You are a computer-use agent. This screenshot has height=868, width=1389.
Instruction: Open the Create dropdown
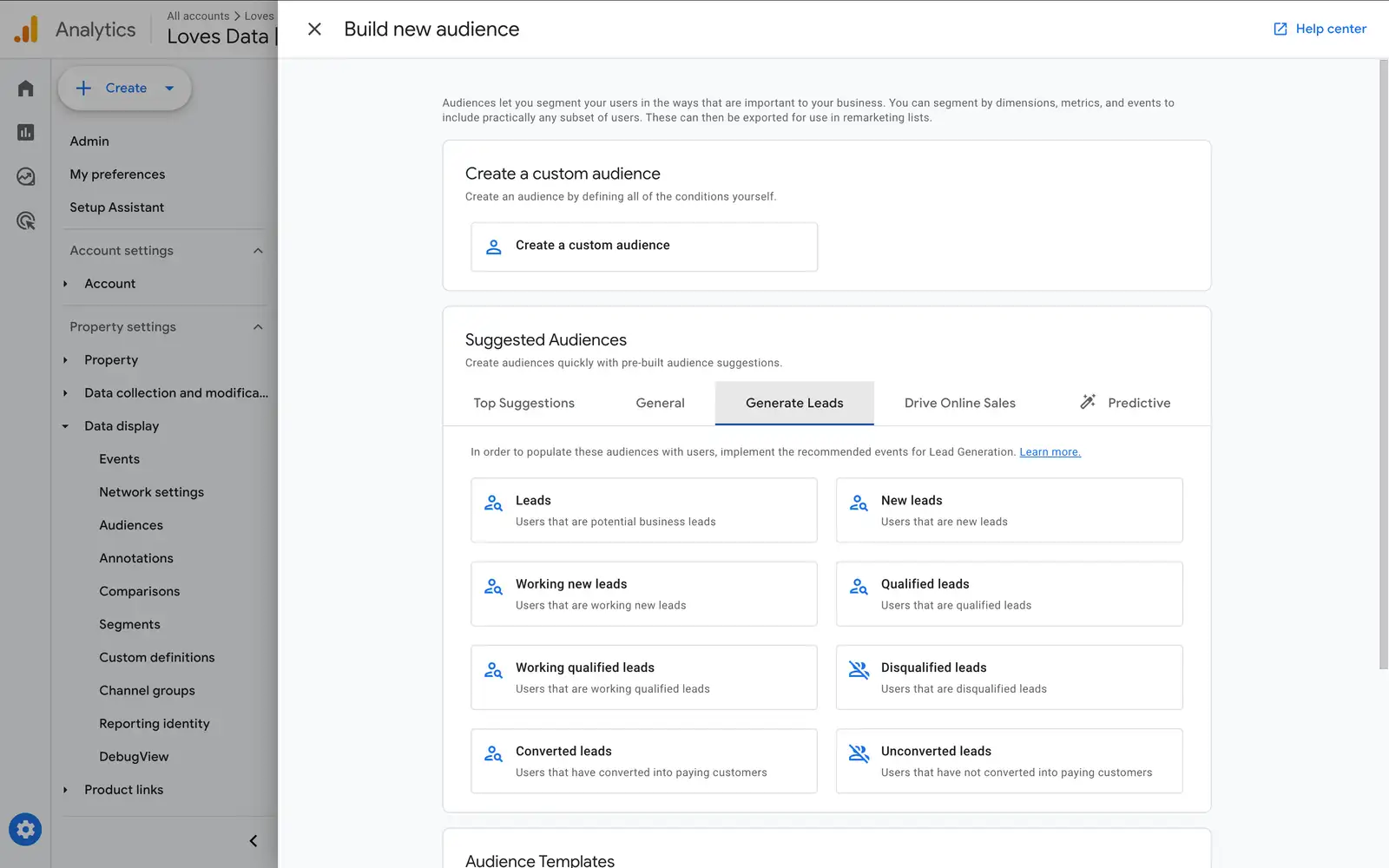point(124,88)
